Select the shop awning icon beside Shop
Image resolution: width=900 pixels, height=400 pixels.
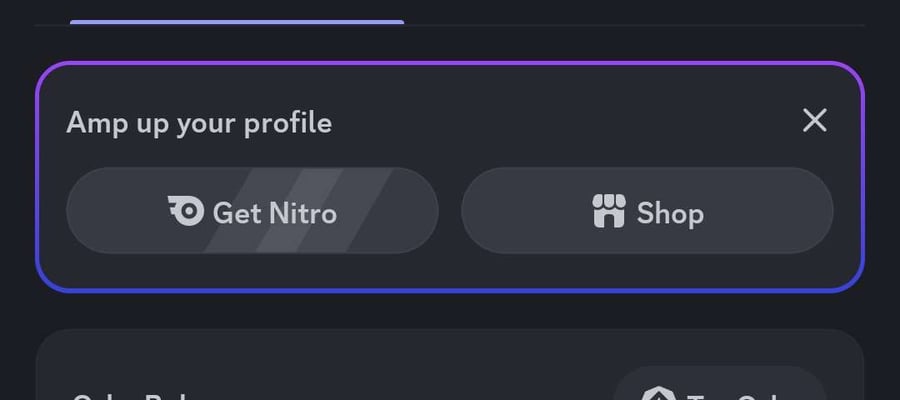(x=609, y=211)
